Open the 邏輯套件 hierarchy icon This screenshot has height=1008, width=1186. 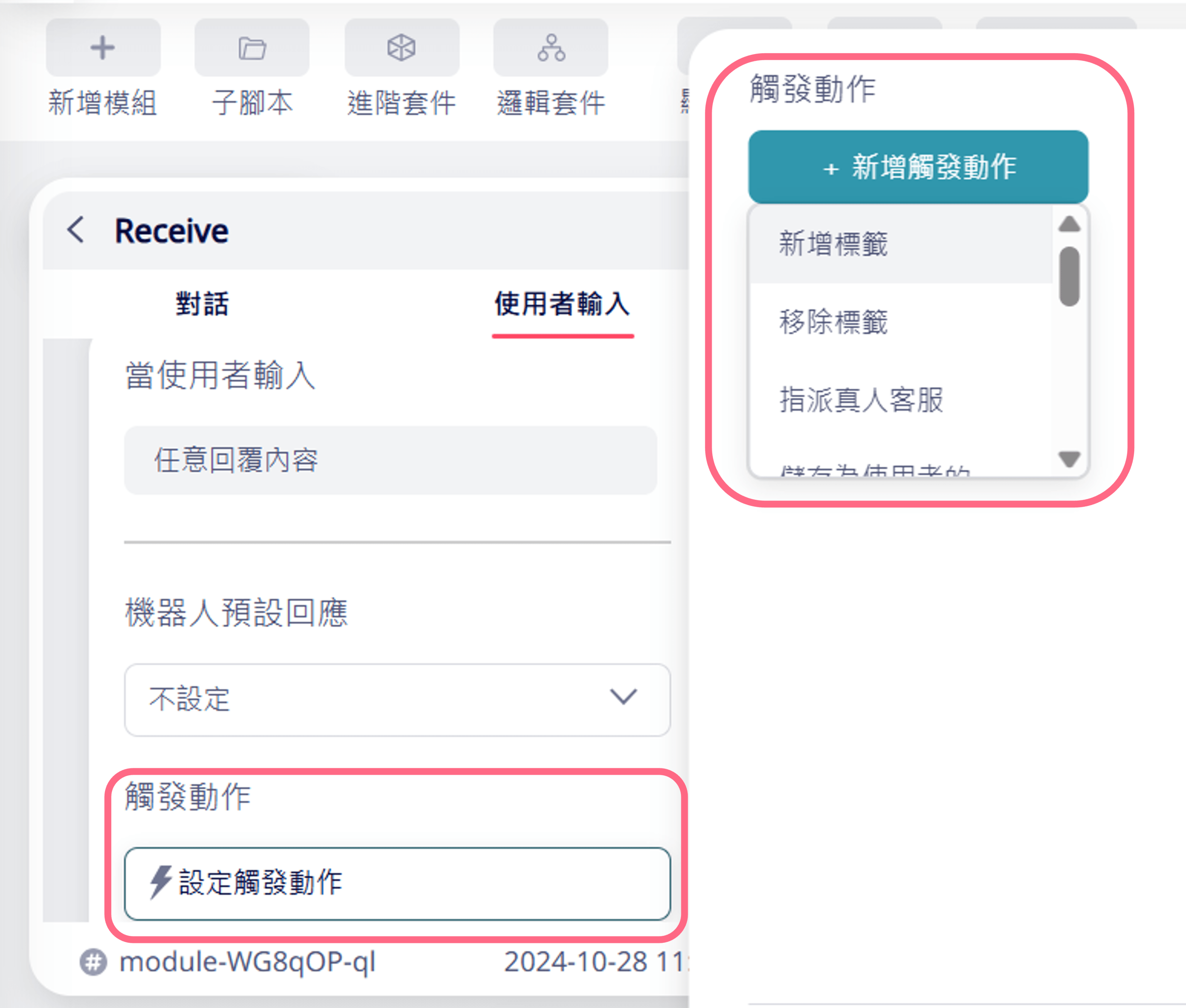[x=551, y=47]
